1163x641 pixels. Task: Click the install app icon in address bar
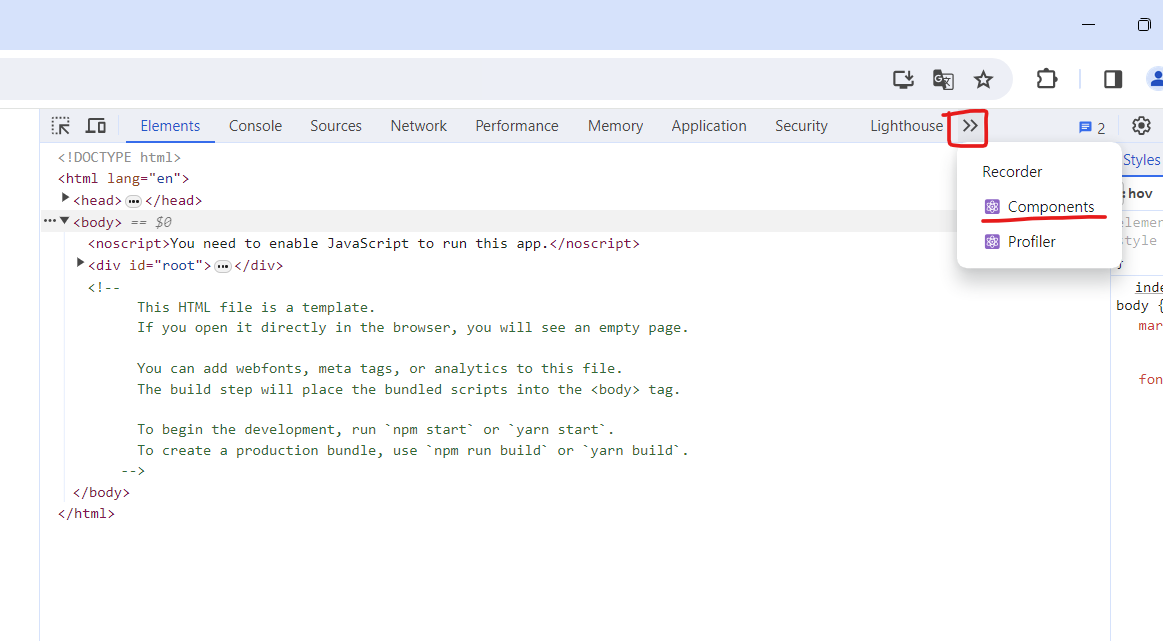(x=903, y=79)
